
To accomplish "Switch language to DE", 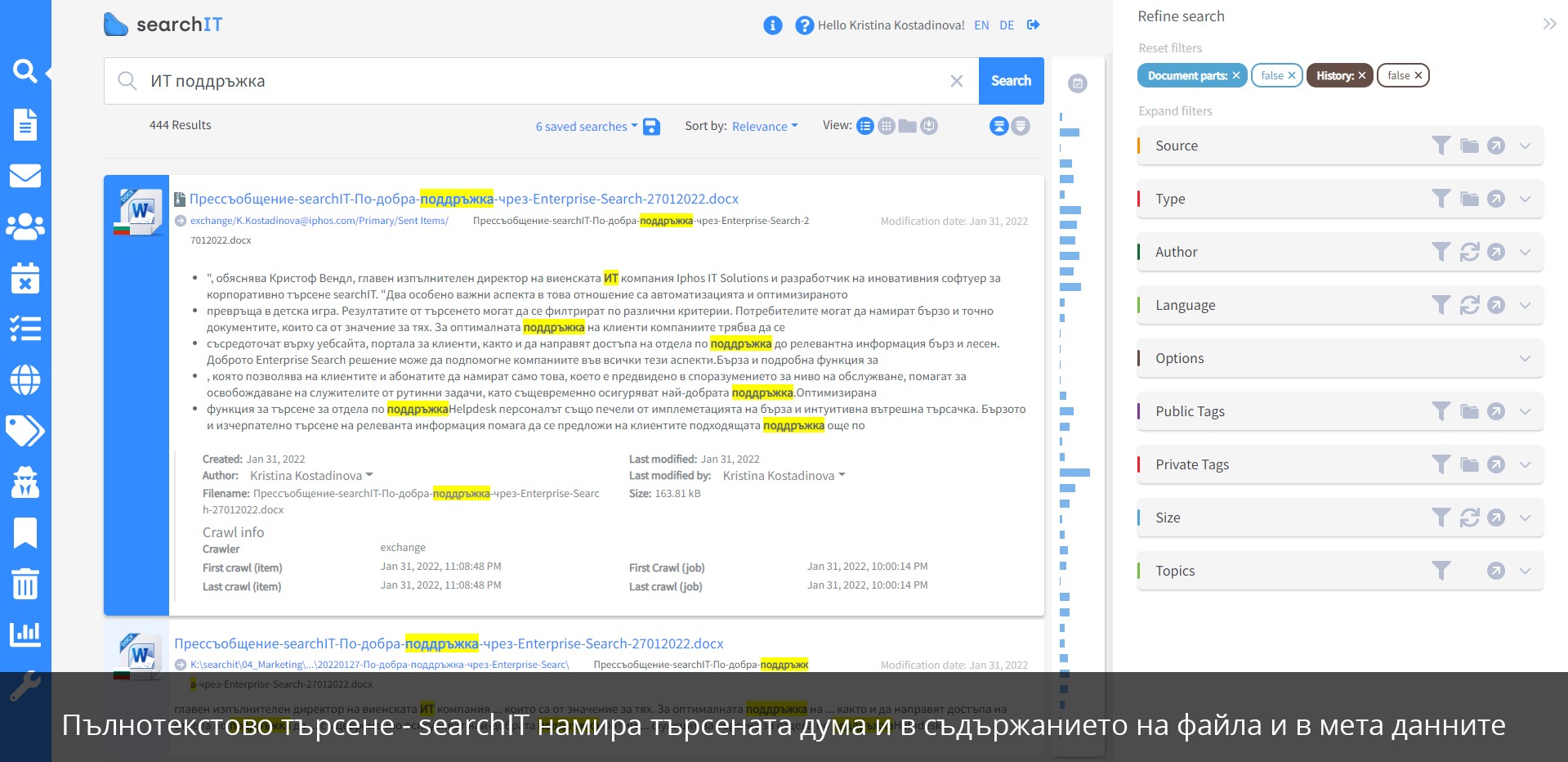I will [1007, 25].
